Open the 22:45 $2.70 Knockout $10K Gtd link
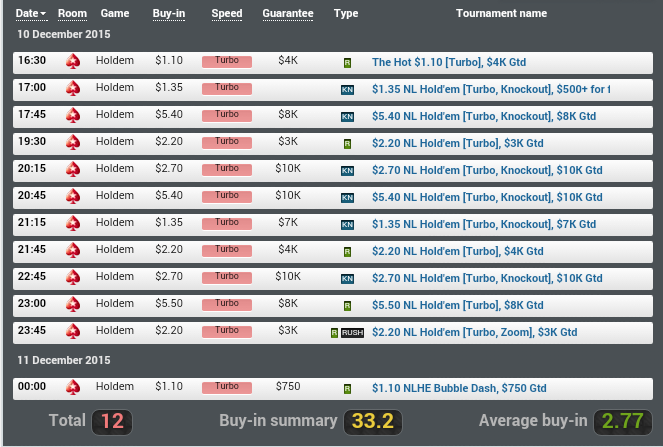The width and height of the screenshot is (663, 447). point(487,279)
